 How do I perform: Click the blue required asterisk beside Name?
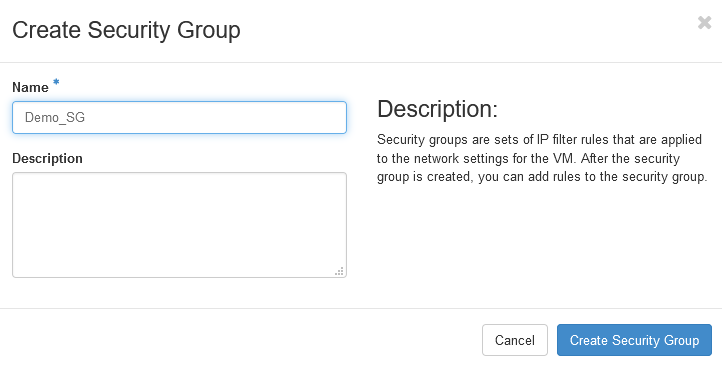click(56, 82)
